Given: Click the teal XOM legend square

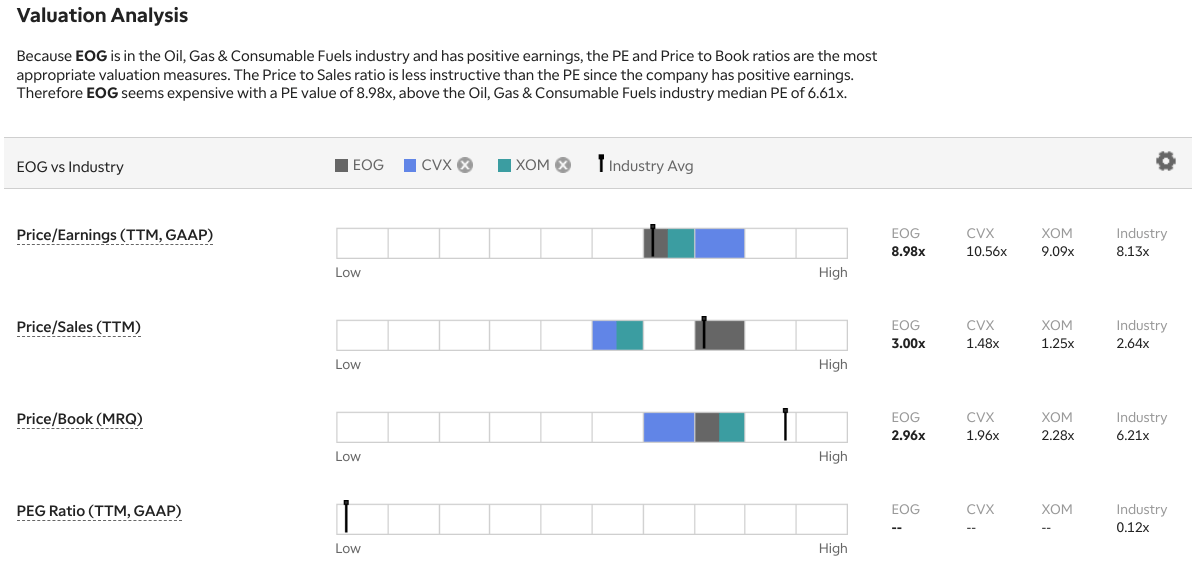Looking at the screenshot, I should pos(504,165).
